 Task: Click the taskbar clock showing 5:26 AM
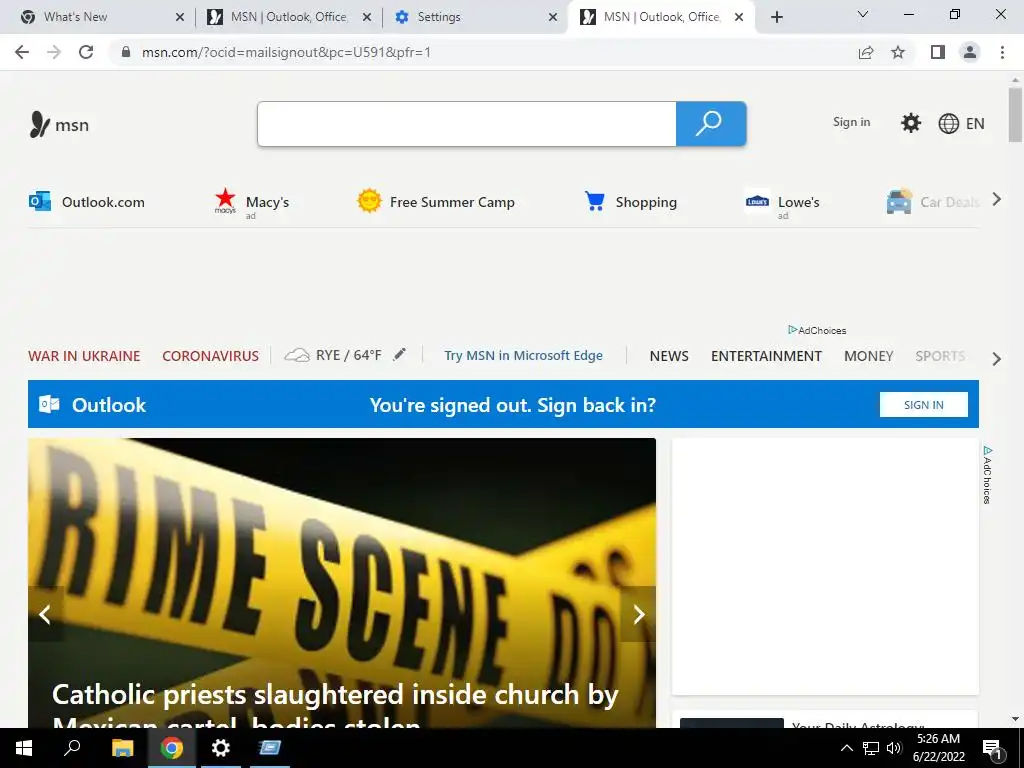pyautogui.click(x=938, y=748)
